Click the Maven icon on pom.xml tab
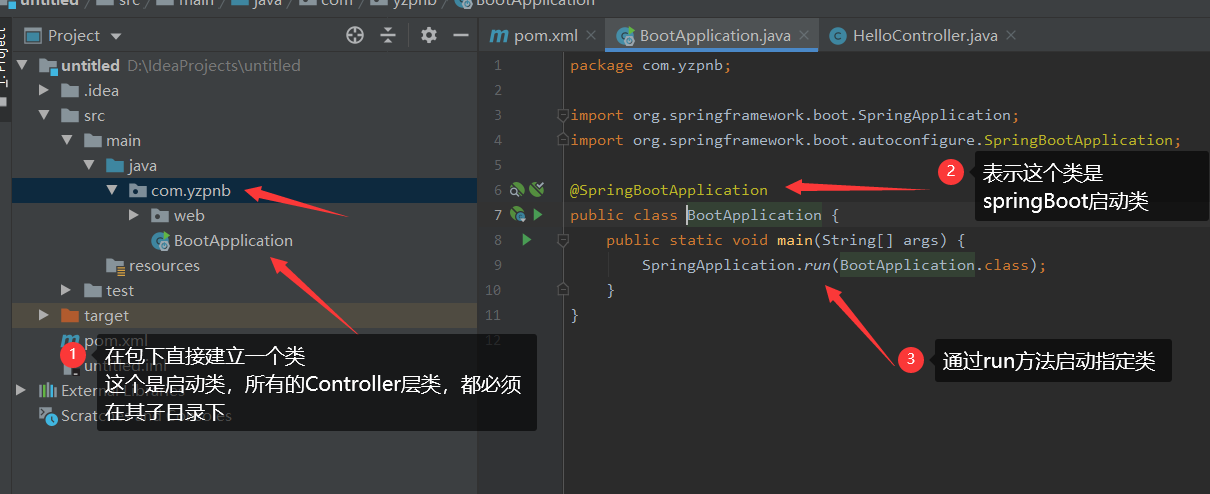The image size is (1210, 494). pyautogui.click(x=499, y=35)
